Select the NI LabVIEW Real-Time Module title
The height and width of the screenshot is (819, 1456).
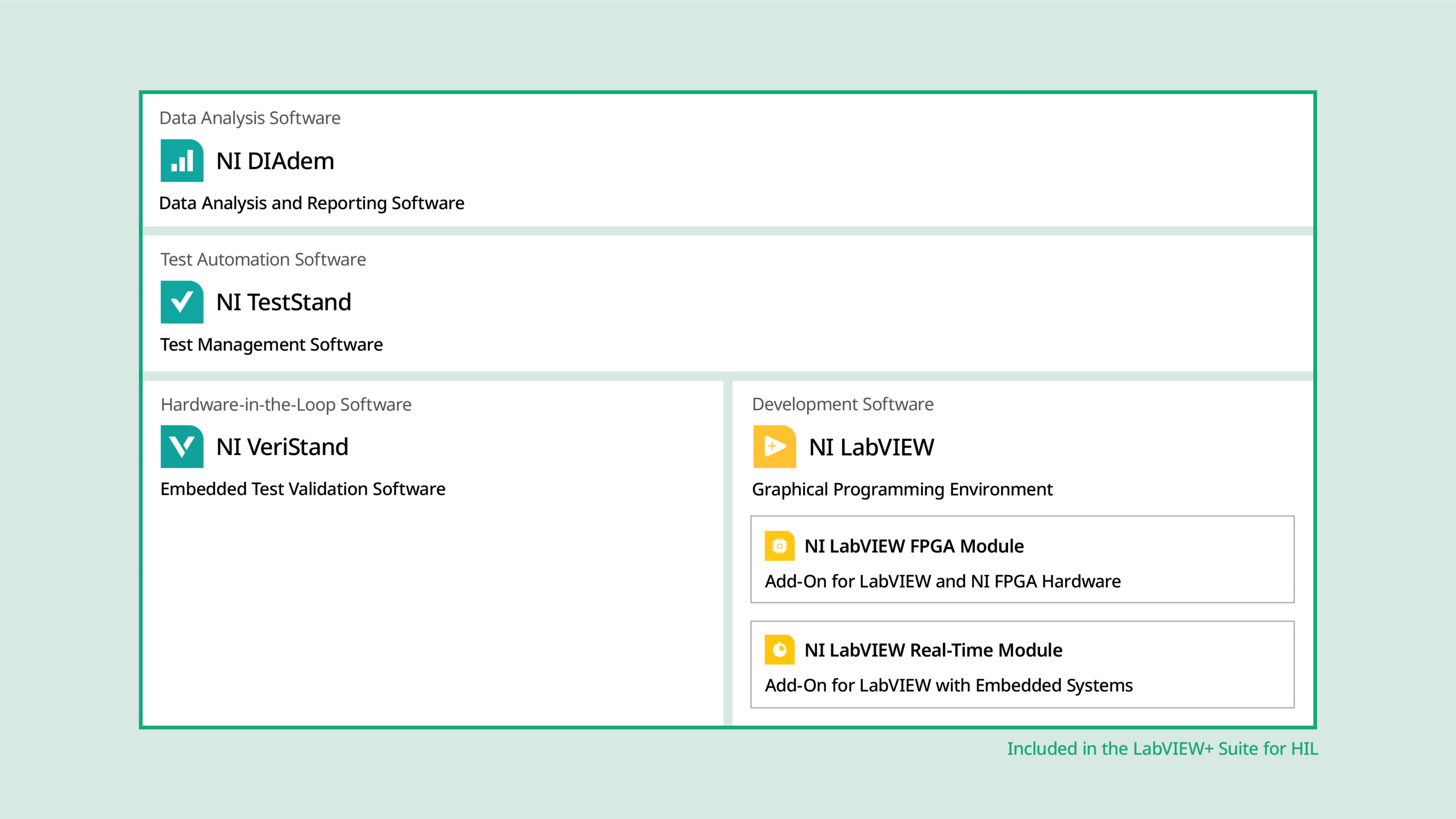pyautogui.click(x=933, y=650)
